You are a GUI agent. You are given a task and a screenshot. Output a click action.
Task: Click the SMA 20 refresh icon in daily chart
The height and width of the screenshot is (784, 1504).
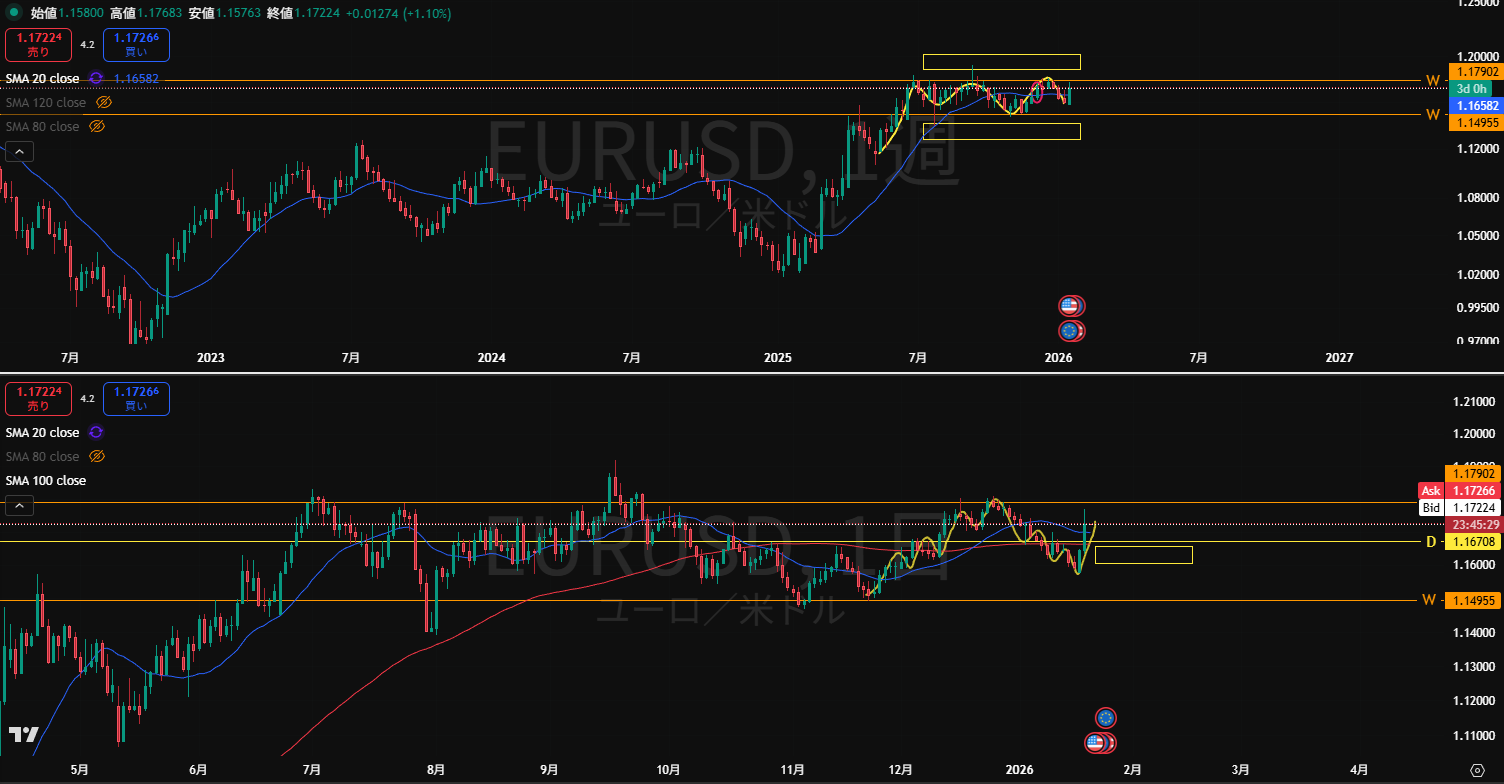(96, 432)
